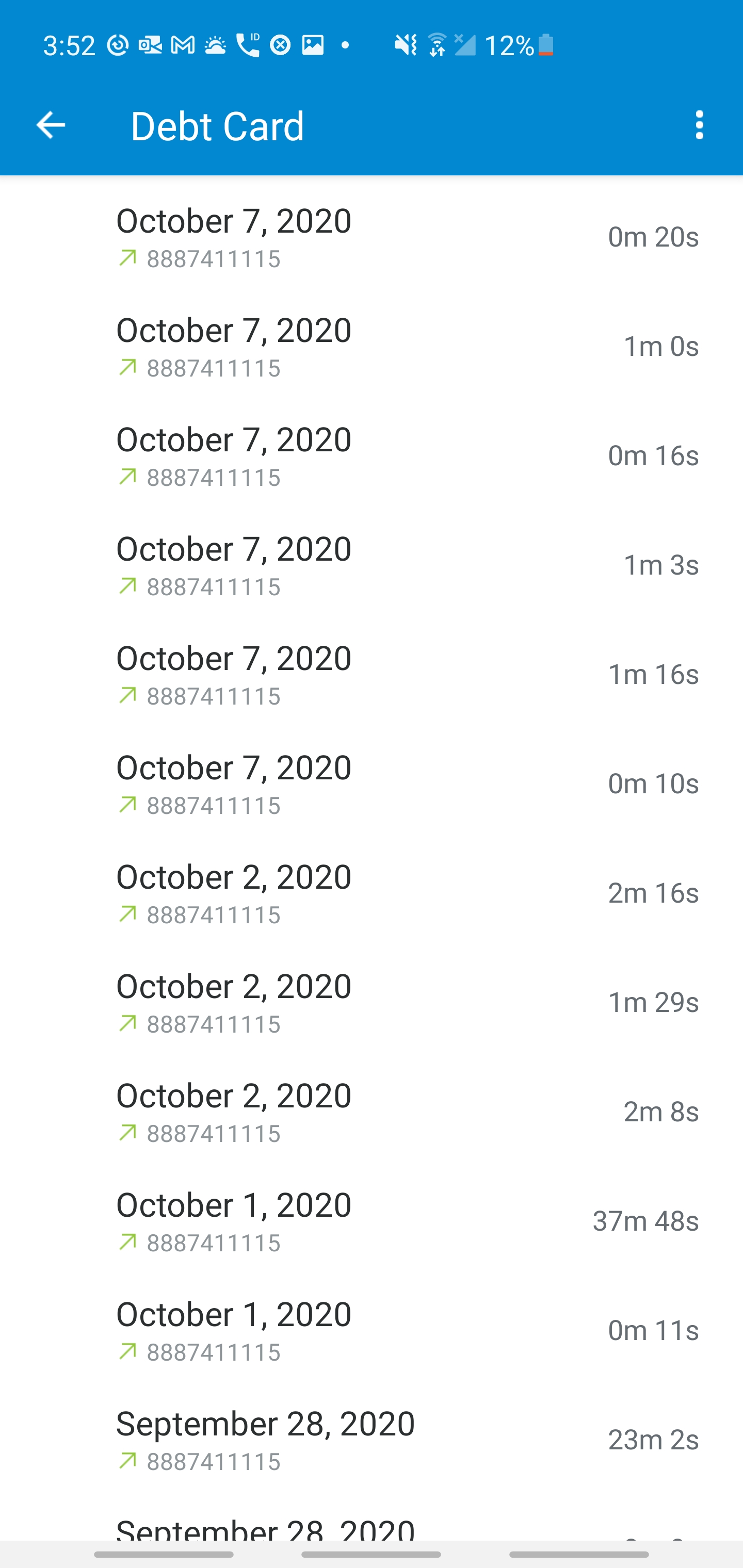Image resolution: width=743 pixels, height=1568 pixels.
Task: Tap the back arrow icon
Action: (x=51, y=125)
